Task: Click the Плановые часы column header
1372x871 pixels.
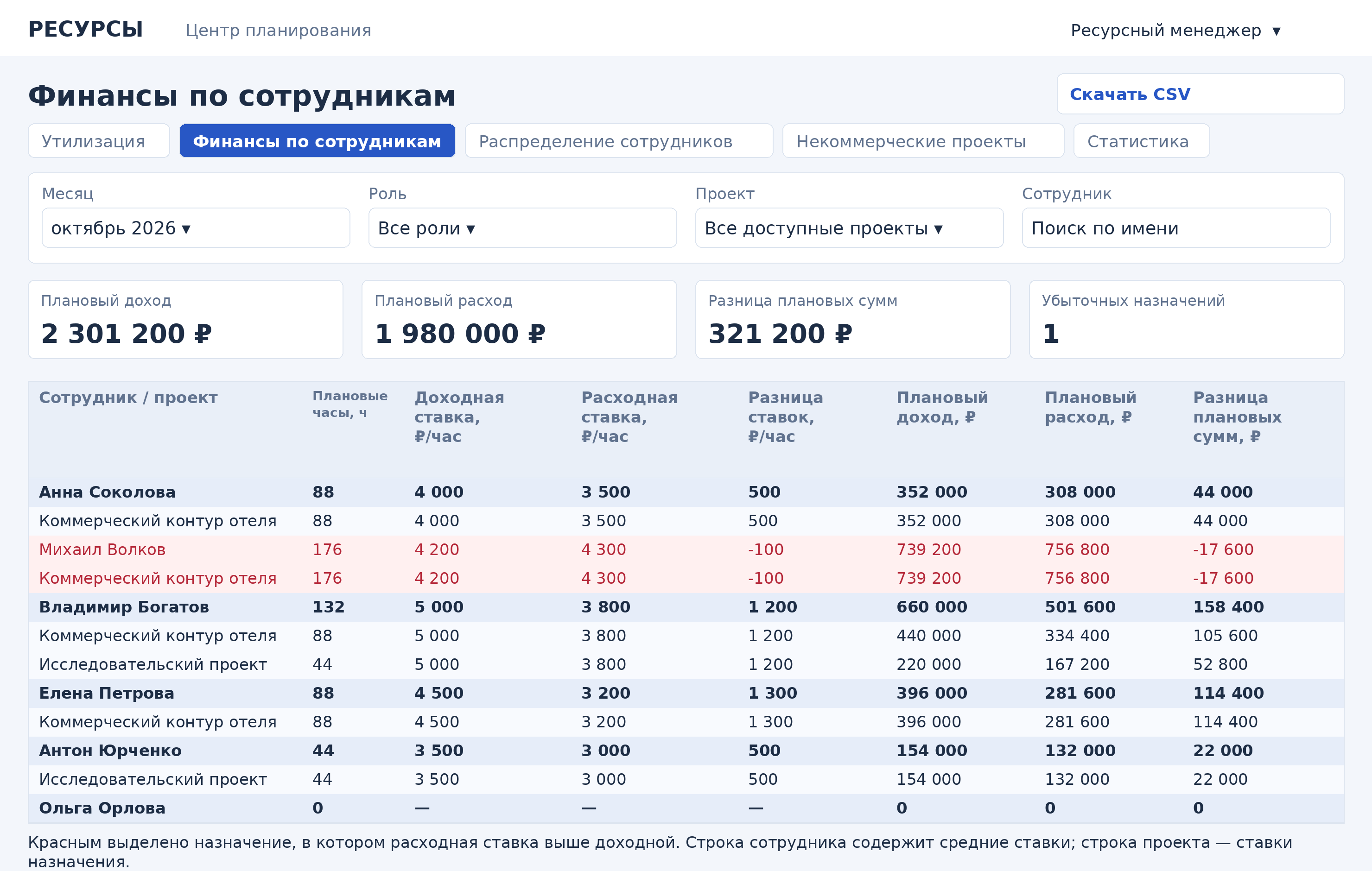Action: point(349,404)
